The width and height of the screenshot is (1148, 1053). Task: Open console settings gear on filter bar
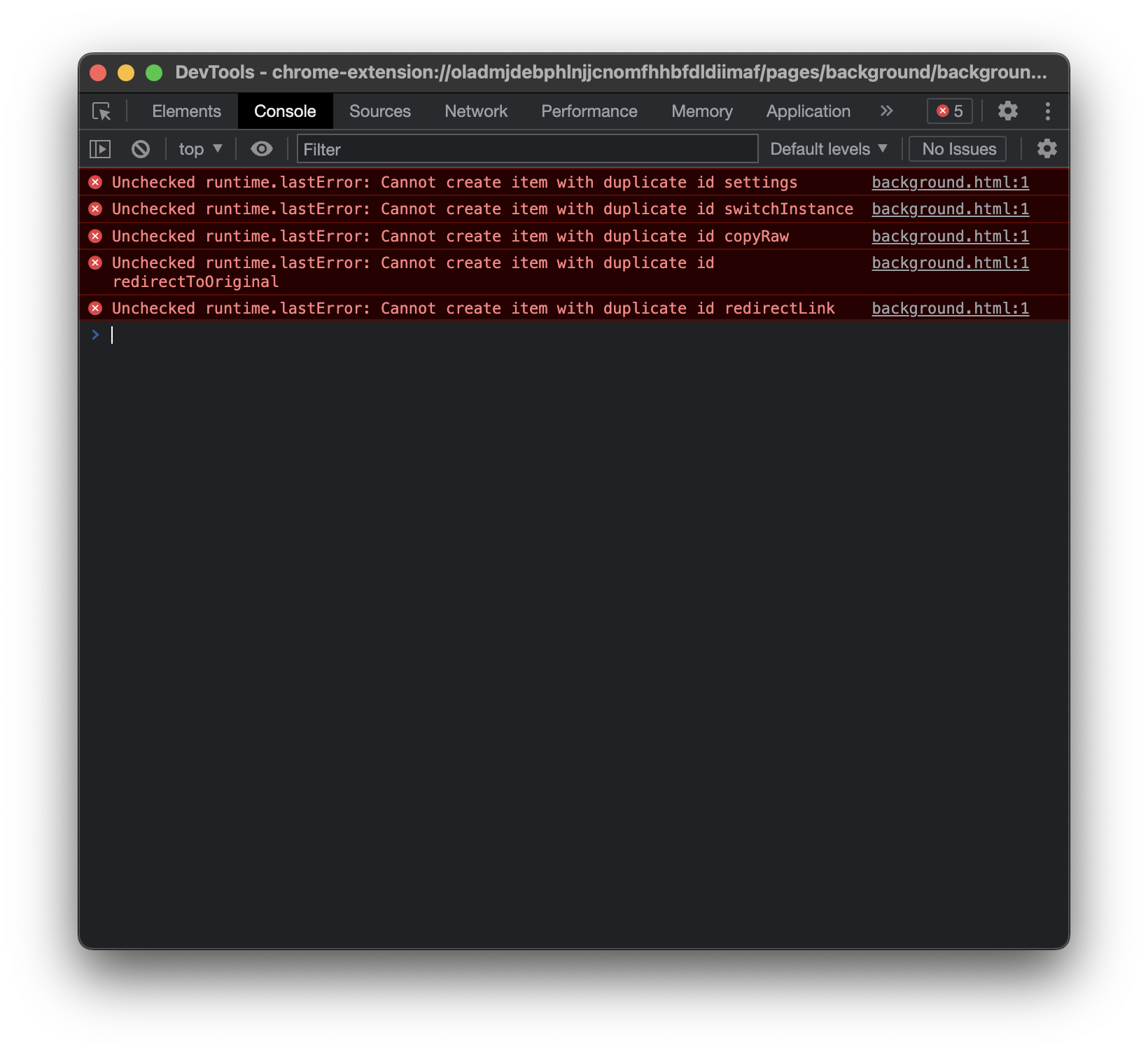tap(1048, 148)
